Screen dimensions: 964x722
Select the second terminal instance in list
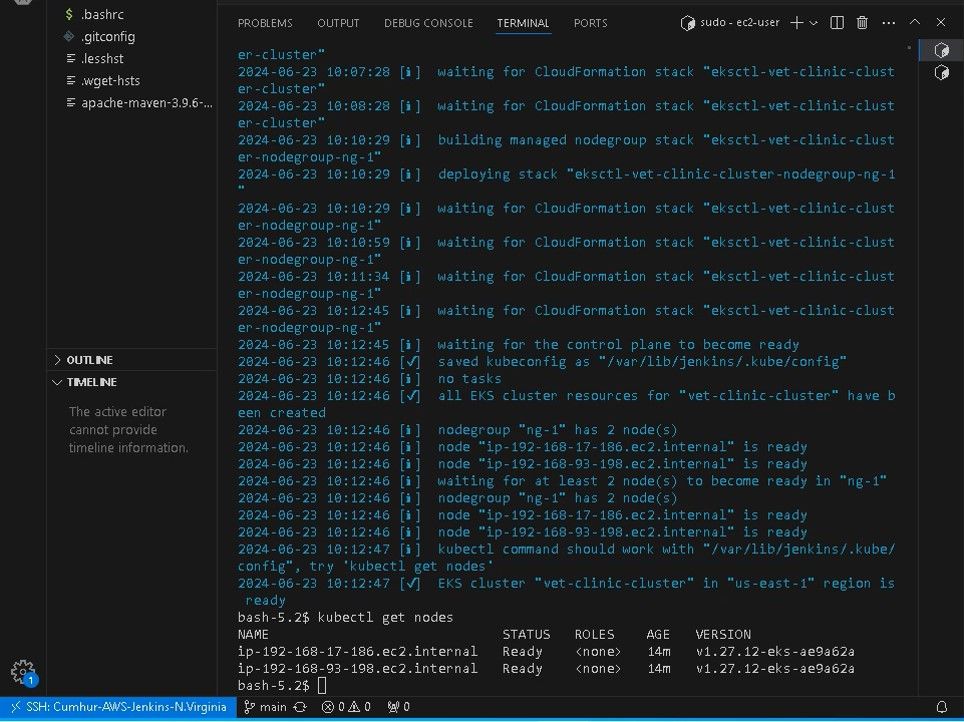coord(941,72)
